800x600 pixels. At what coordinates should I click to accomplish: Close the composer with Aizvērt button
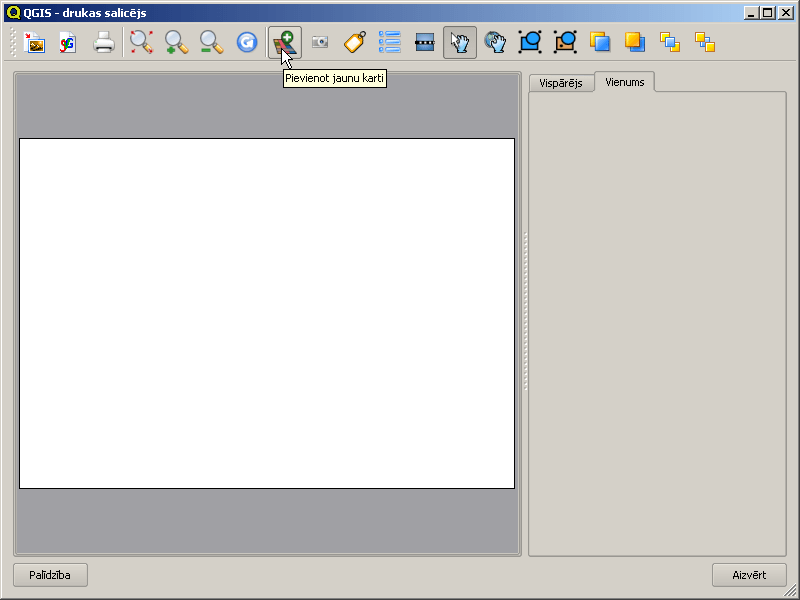[x=749, y=575]
